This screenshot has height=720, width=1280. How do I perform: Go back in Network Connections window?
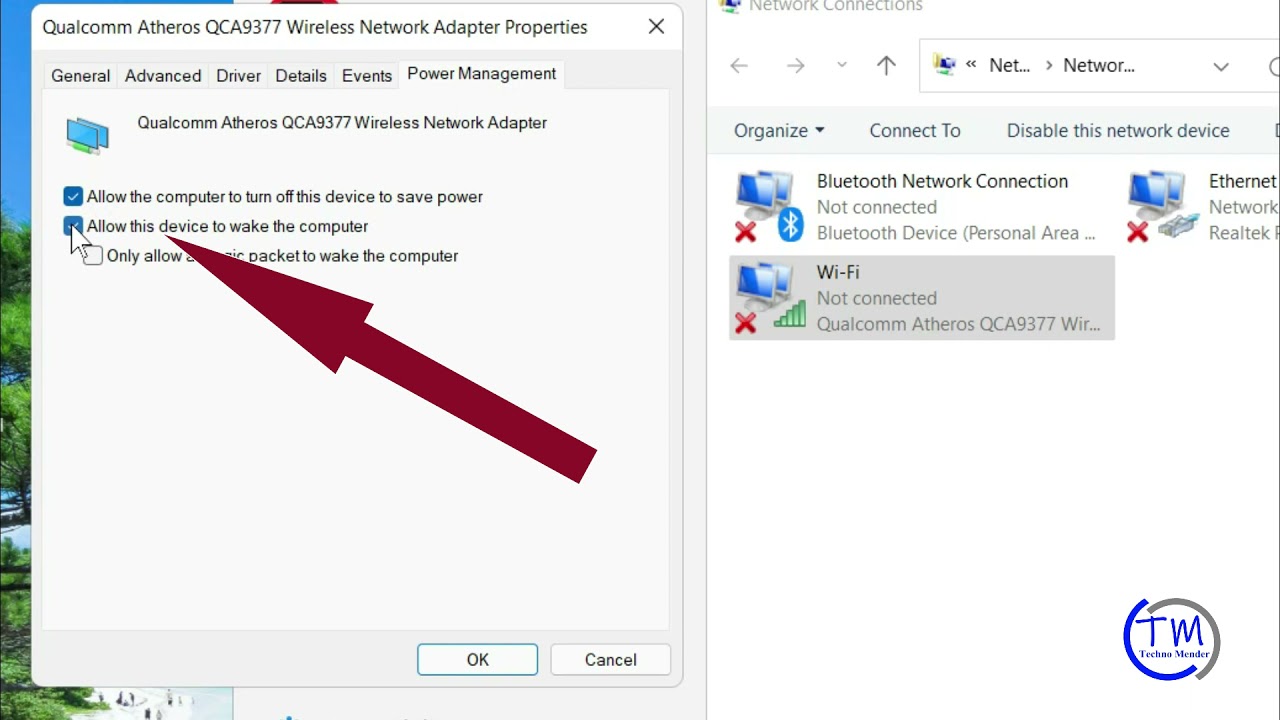[739, 66]
